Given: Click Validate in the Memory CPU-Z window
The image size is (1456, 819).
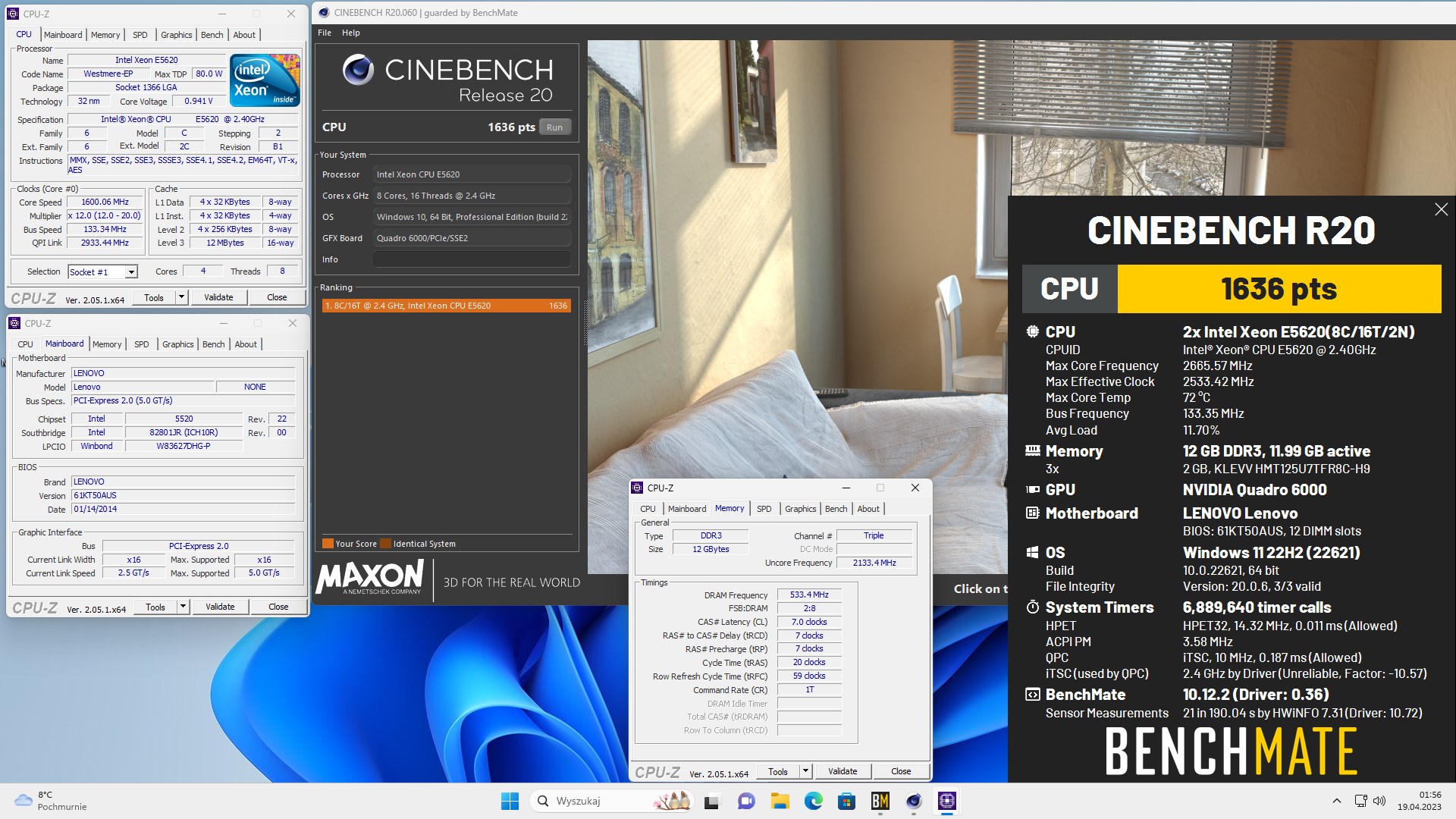Looking at the screenshot, I should [843, 771].
